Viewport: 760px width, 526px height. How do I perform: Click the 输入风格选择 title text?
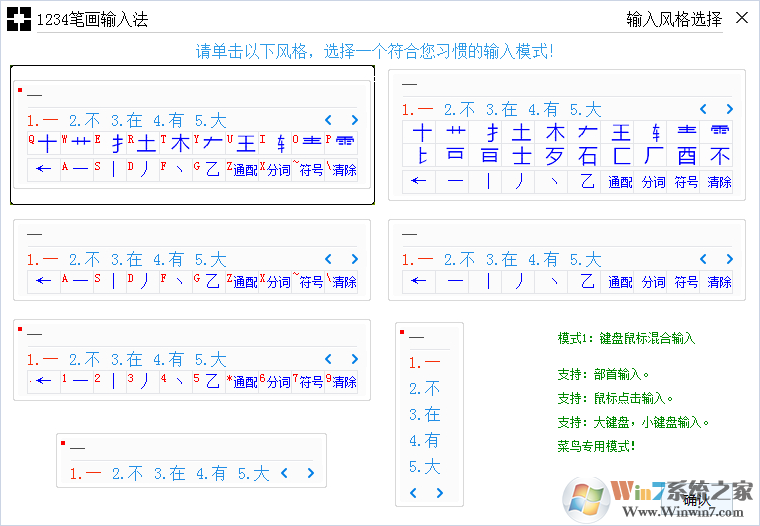(x=674, y=19)
